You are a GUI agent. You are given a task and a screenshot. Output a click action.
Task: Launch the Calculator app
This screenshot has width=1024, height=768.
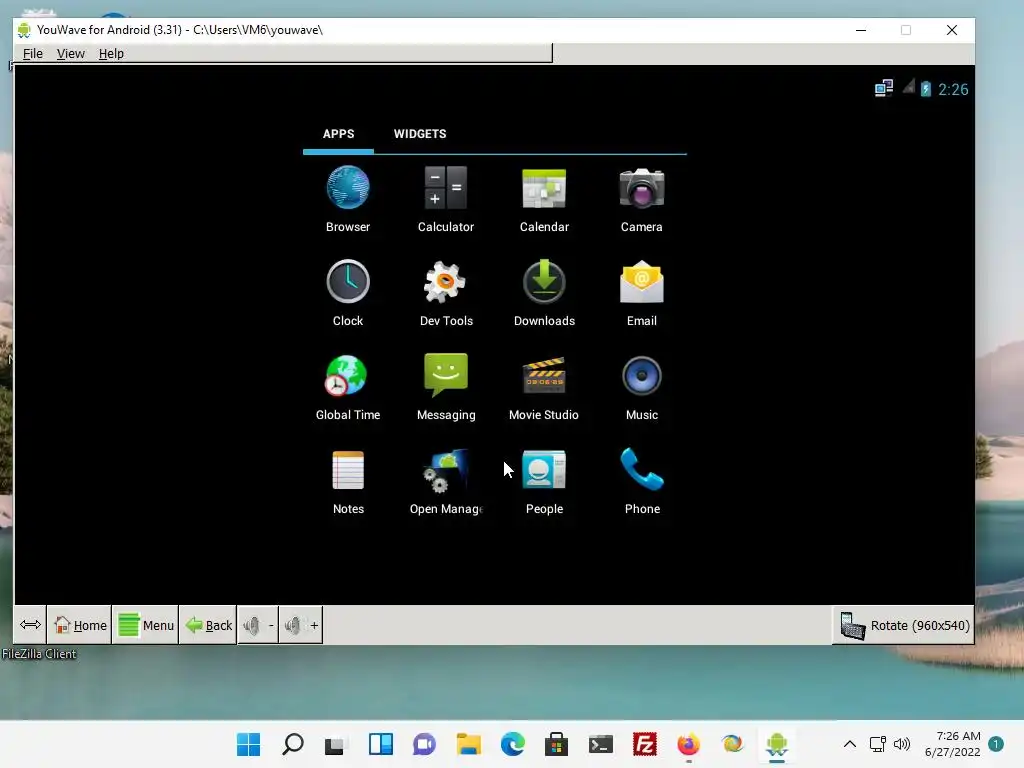[445, 199]
